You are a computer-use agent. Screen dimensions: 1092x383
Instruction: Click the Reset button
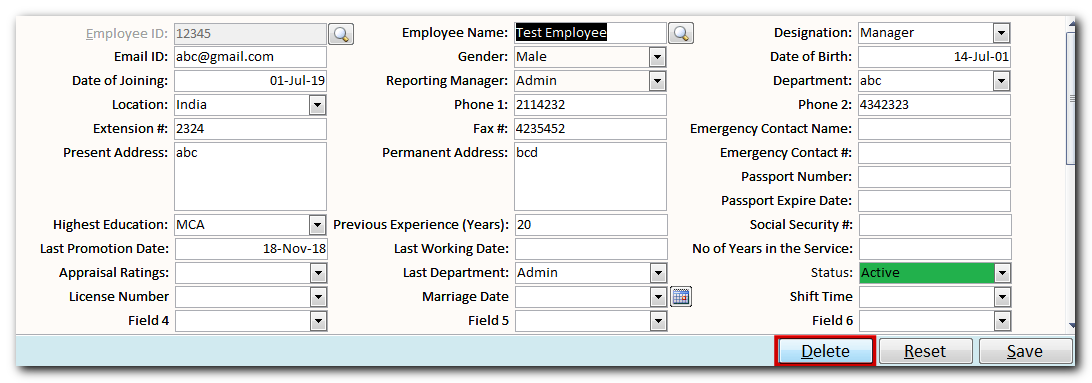925,352
